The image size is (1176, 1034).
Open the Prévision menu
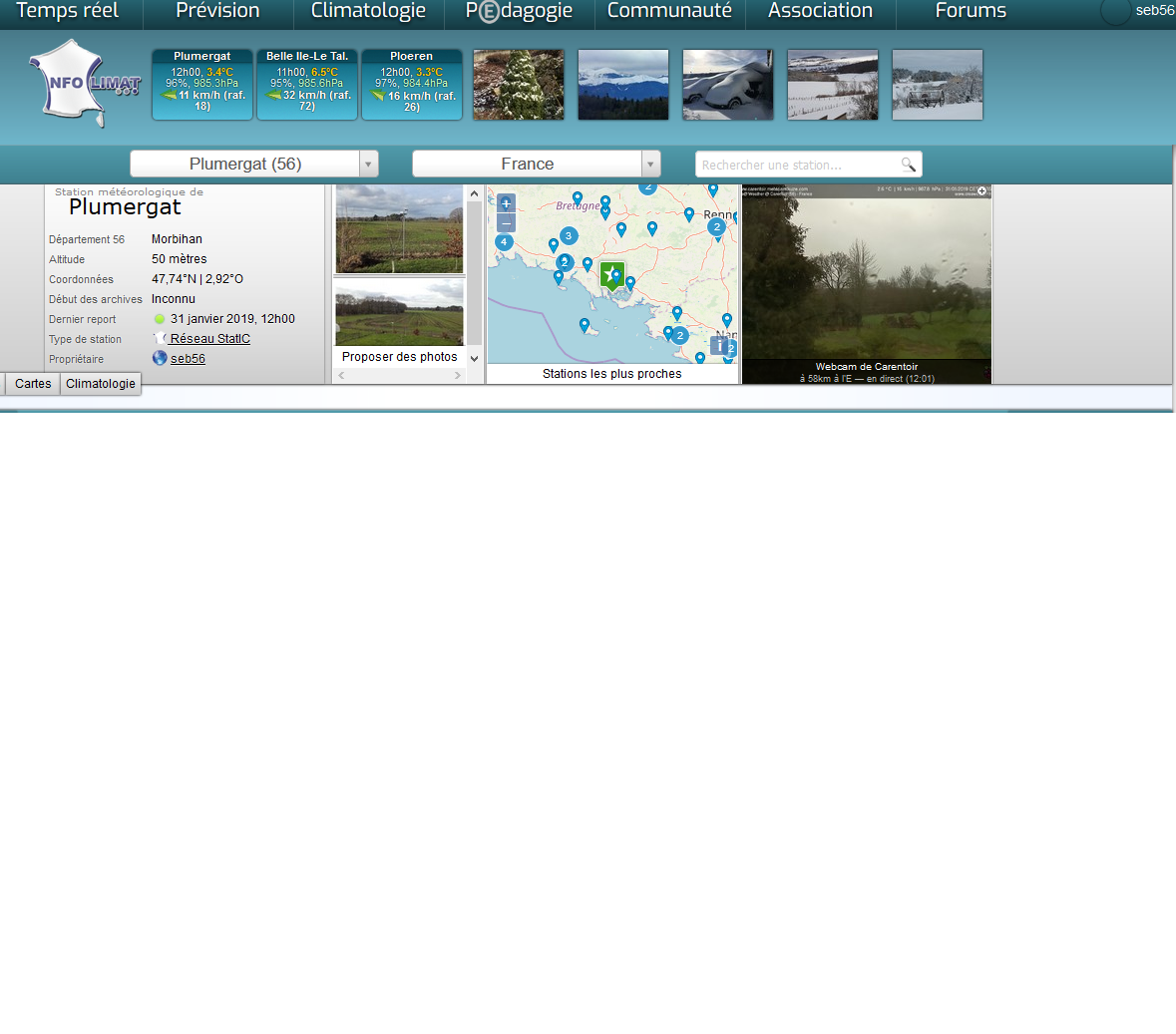pos(217,12)
